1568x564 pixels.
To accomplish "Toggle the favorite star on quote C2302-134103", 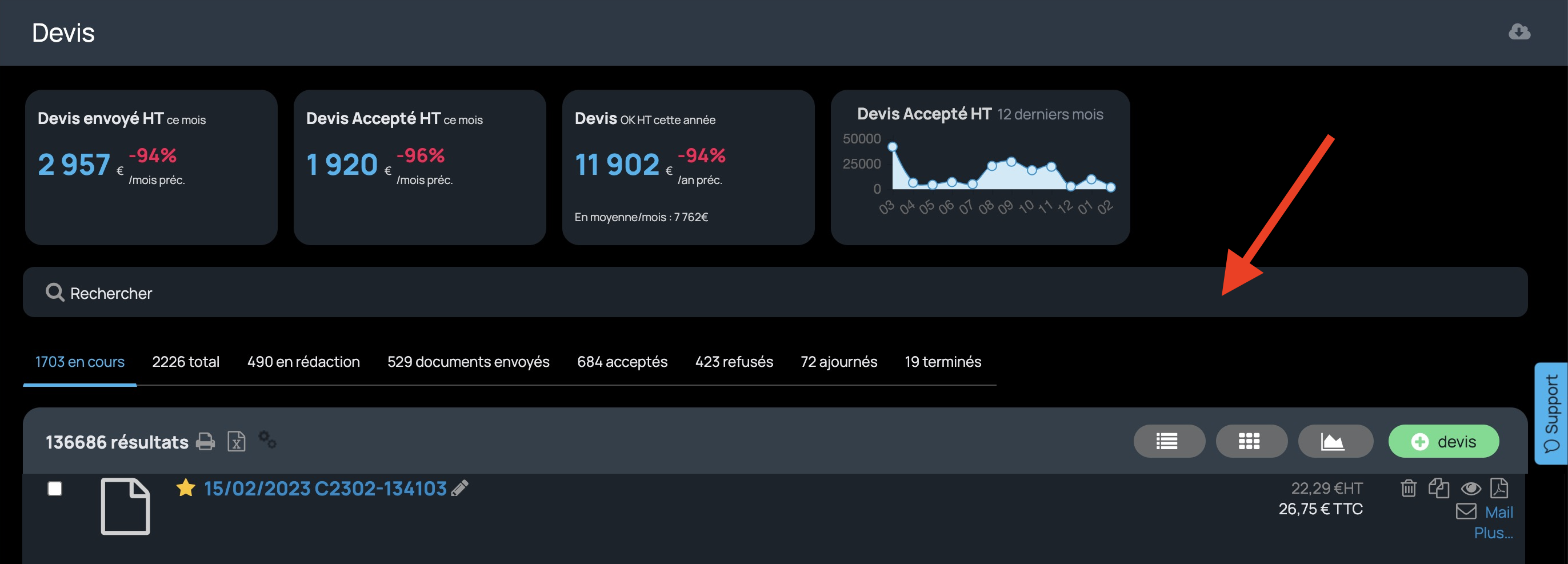I will point(186,487).
